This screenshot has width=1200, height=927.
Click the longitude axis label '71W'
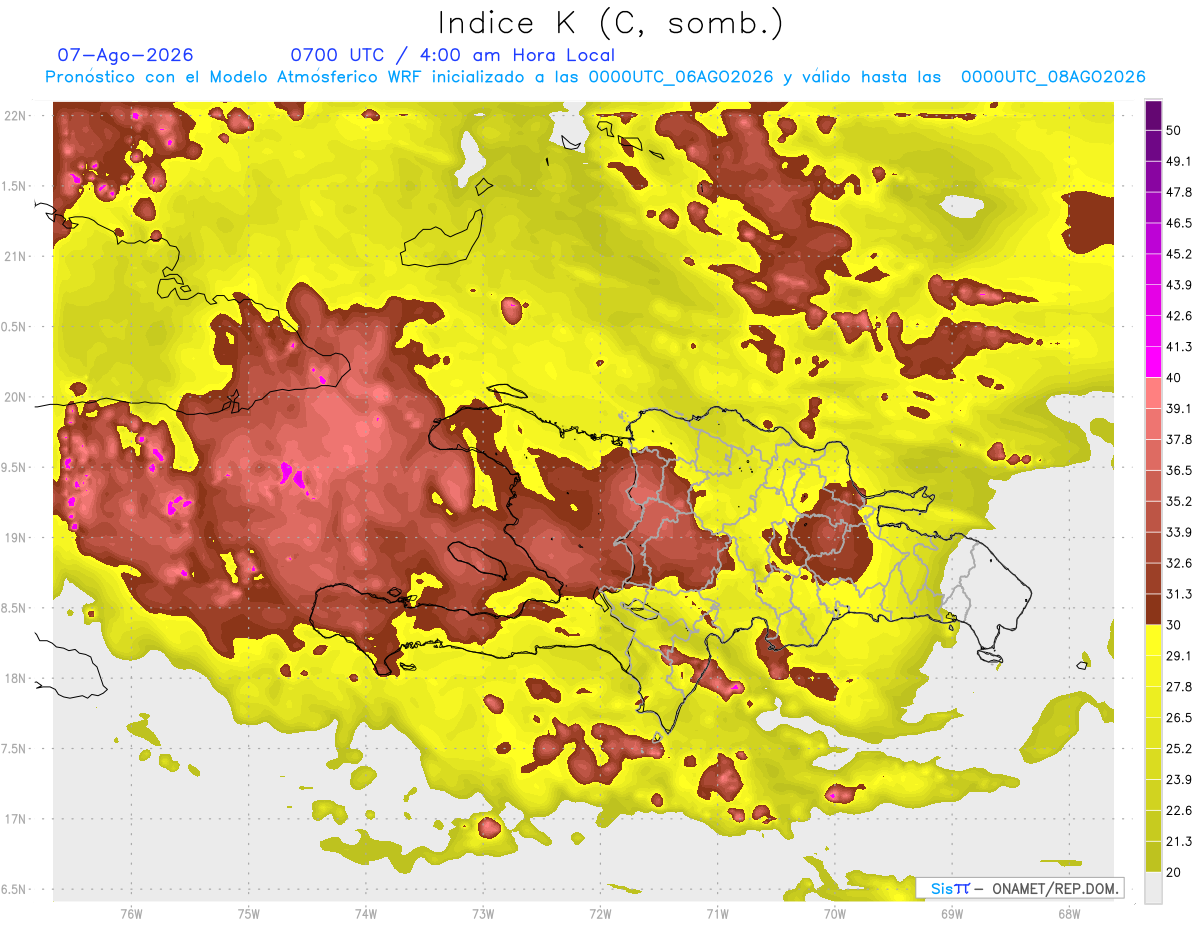point(717,913)
